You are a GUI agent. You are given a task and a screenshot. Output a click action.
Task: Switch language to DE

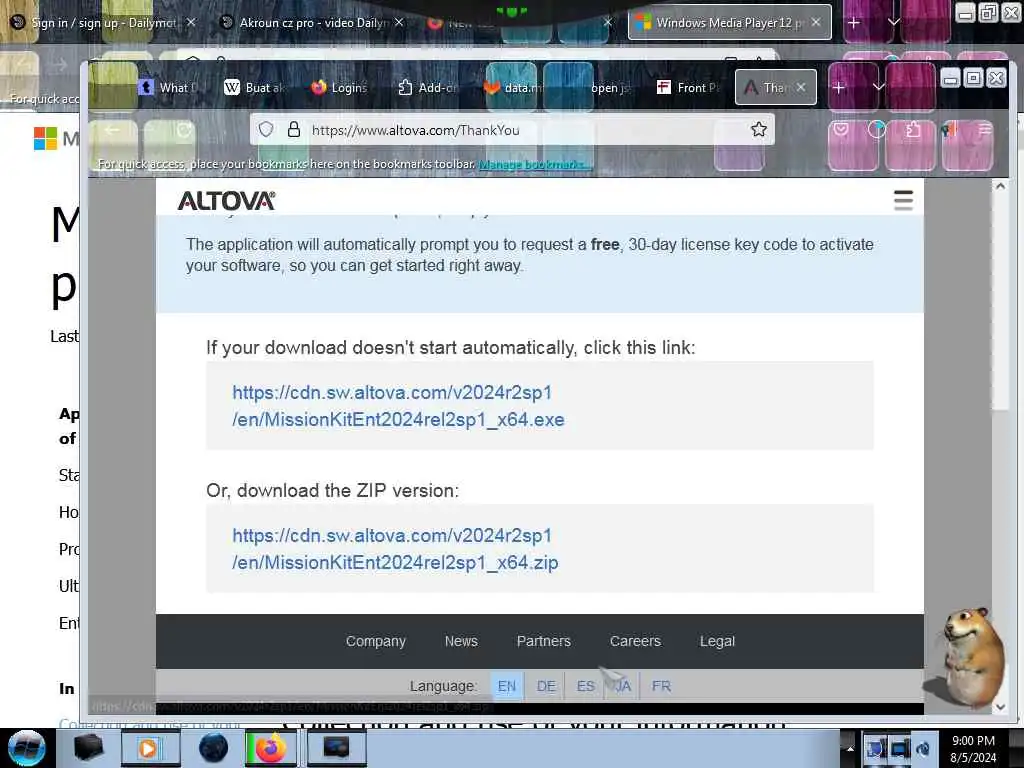[x=546, y=686]
